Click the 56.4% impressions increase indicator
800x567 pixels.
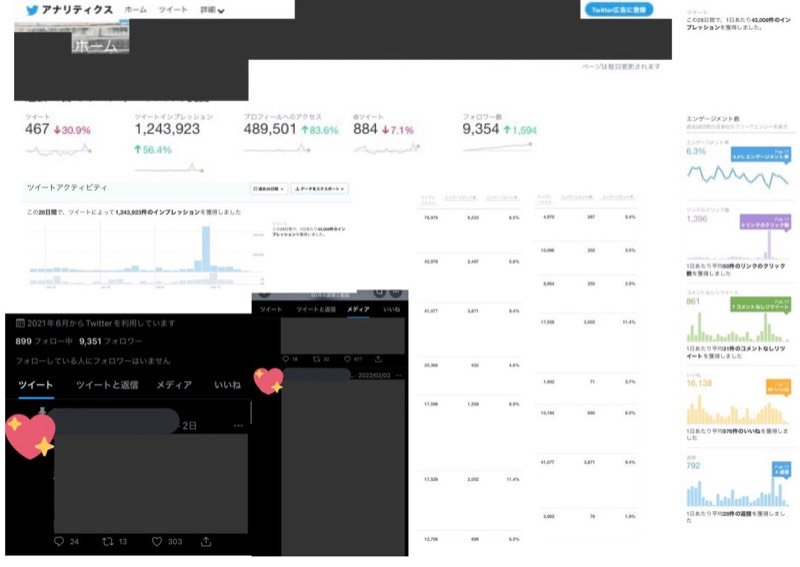tap(153, 150)
